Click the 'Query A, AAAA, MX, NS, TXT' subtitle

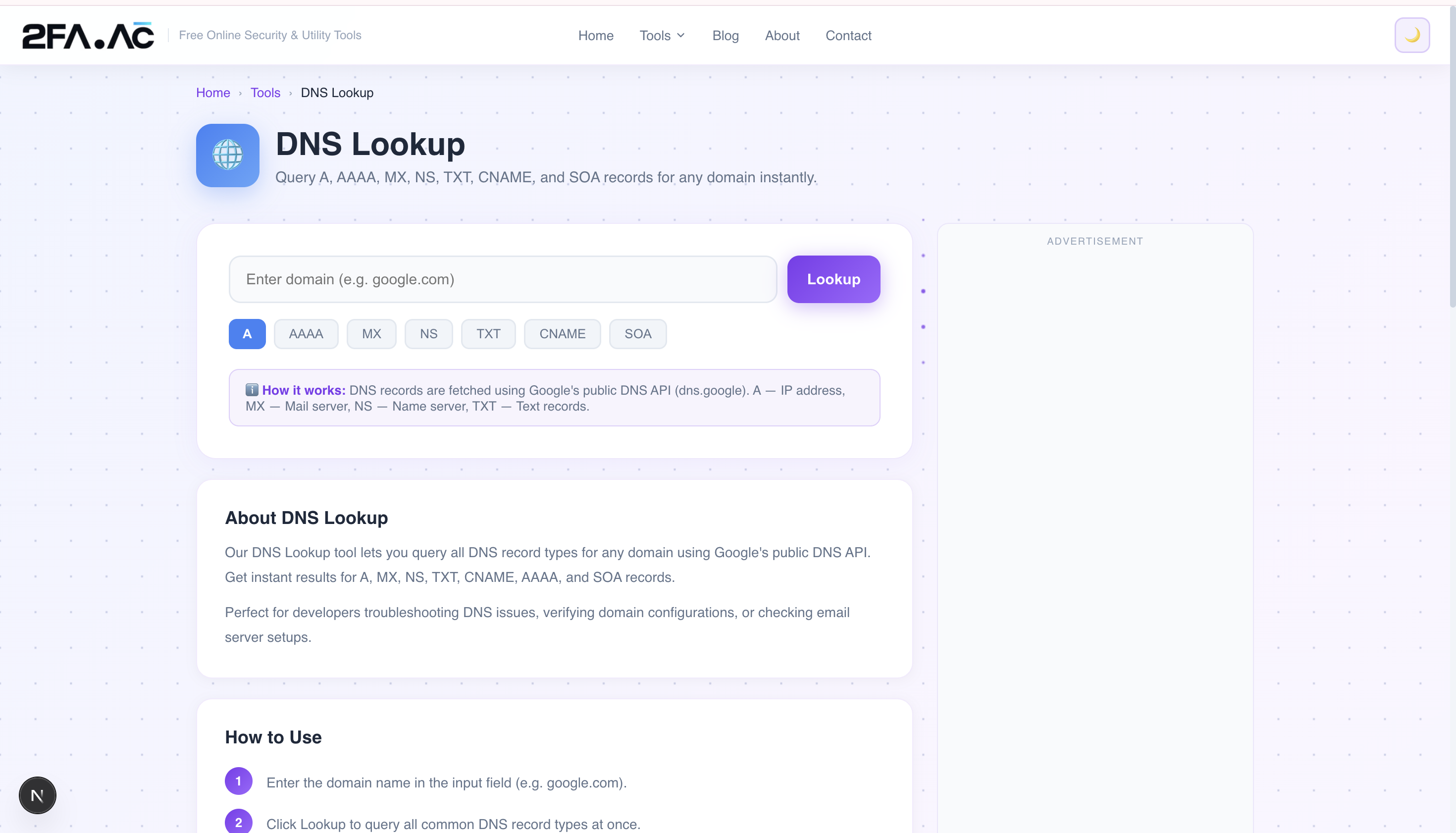pyautogui.click(x=546, y=177)
